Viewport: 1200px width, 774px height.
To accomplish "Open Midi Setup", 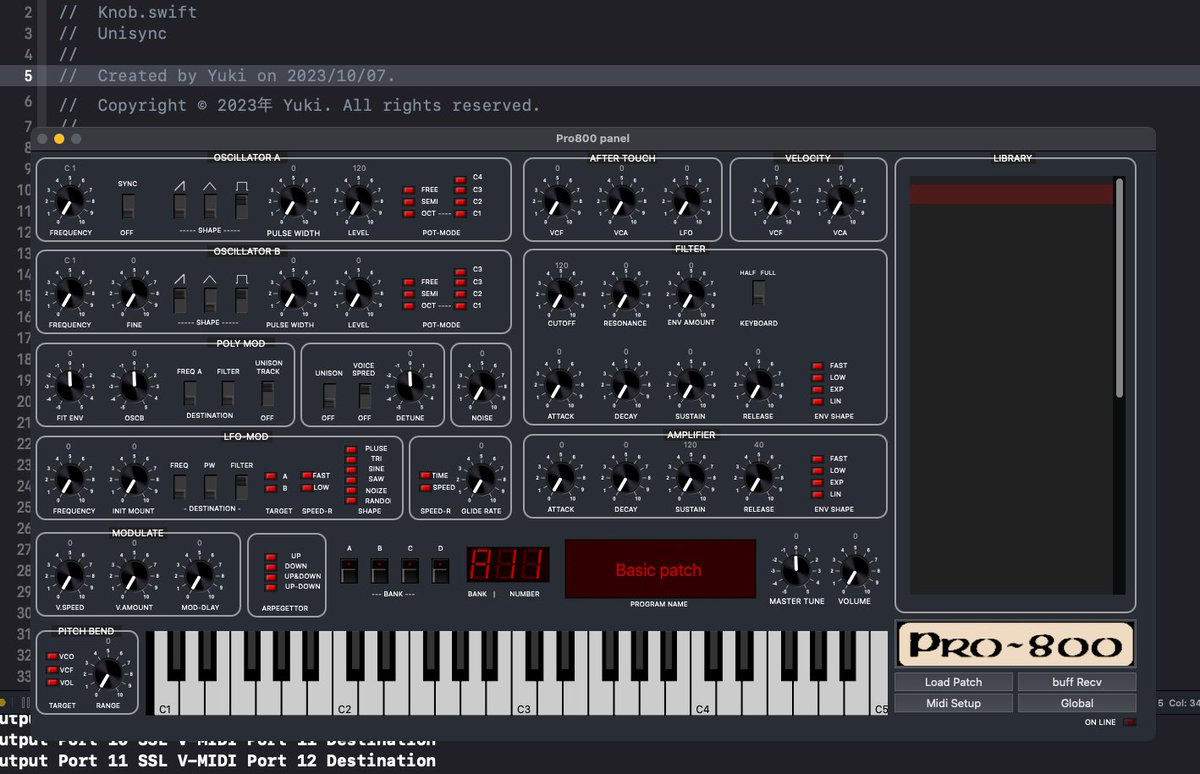I will point(954,703).
